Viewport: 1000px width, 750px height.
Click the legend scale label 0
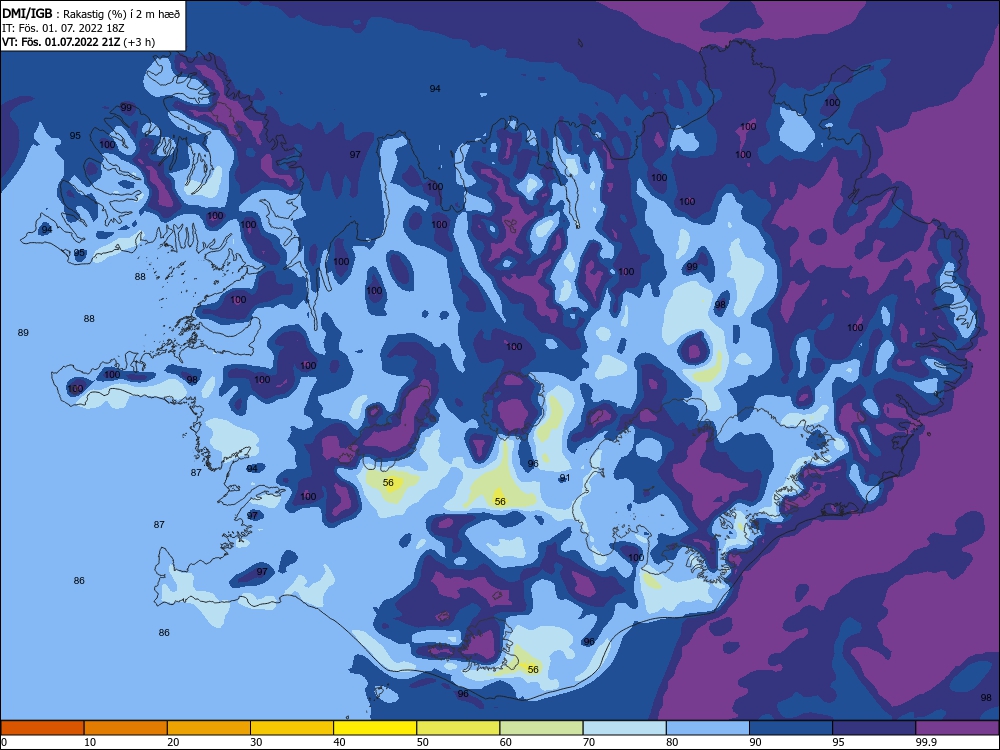(4, 742)
